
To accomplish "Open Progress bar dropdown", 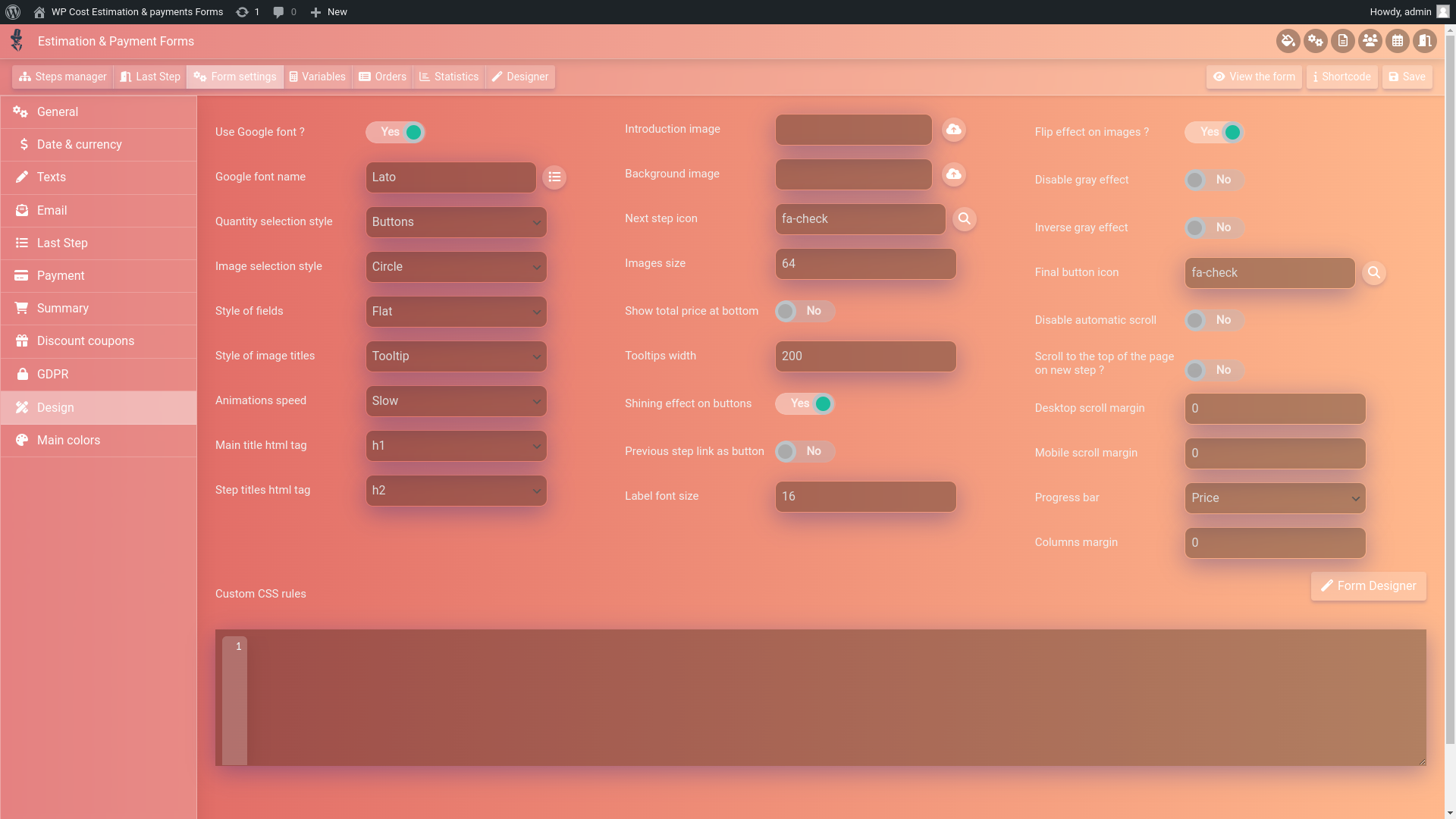I will coord(1275,498).
